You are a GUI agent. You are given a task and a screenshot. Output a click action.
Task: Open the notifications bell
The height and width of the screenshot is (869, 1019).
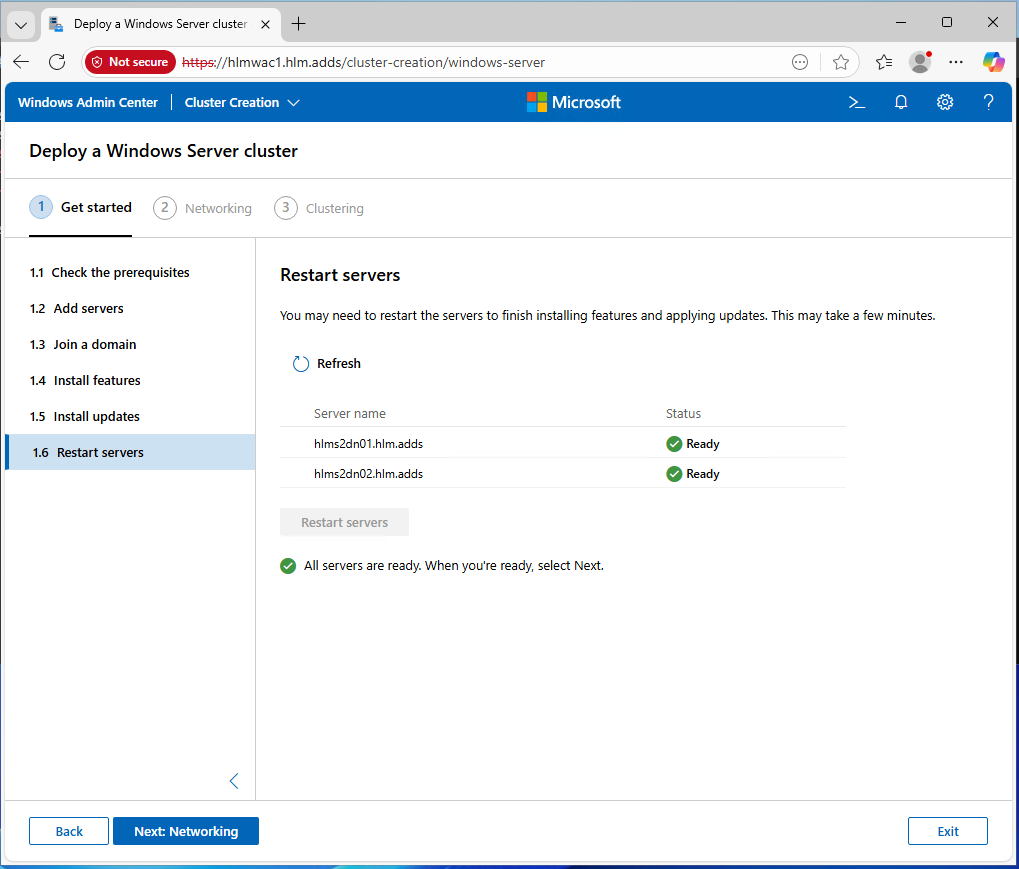[901, 102]
